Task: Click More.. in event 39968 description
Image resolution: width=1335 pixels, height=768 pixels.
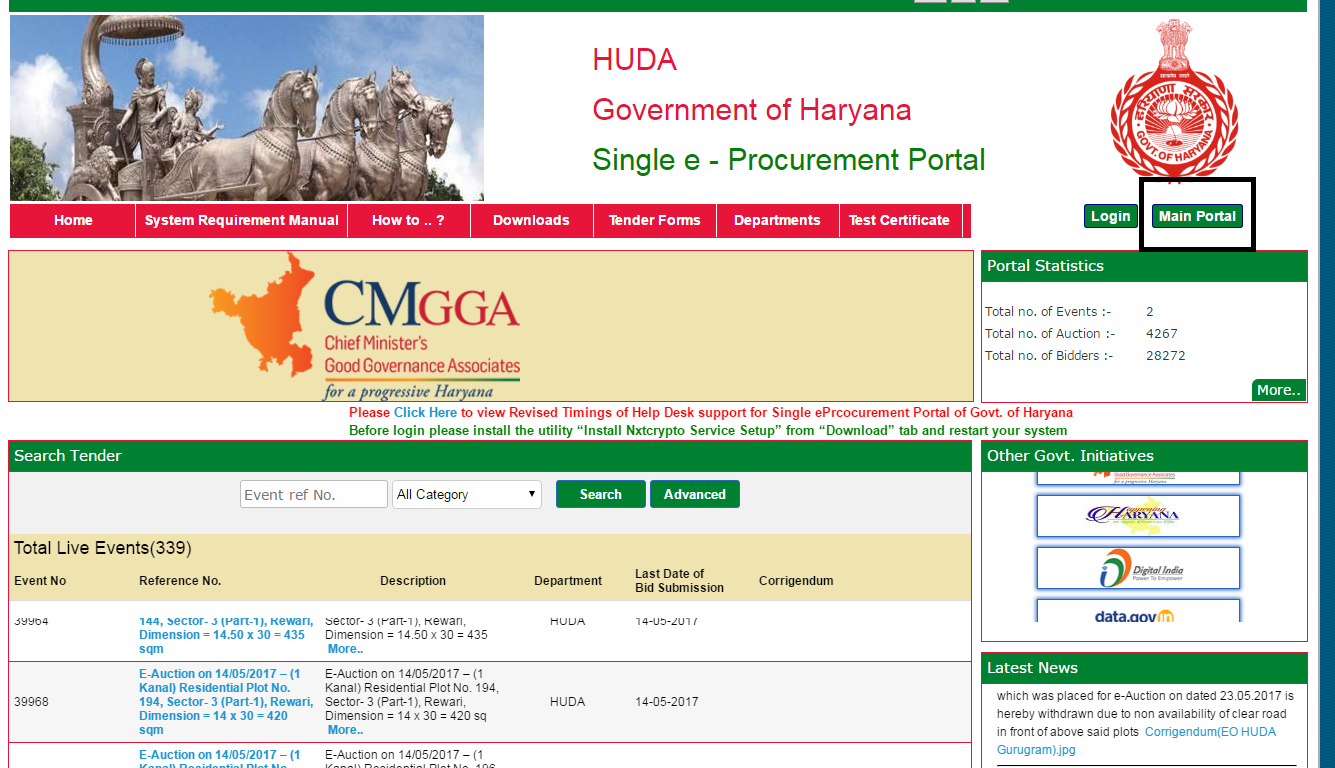Action: (345, 730)
